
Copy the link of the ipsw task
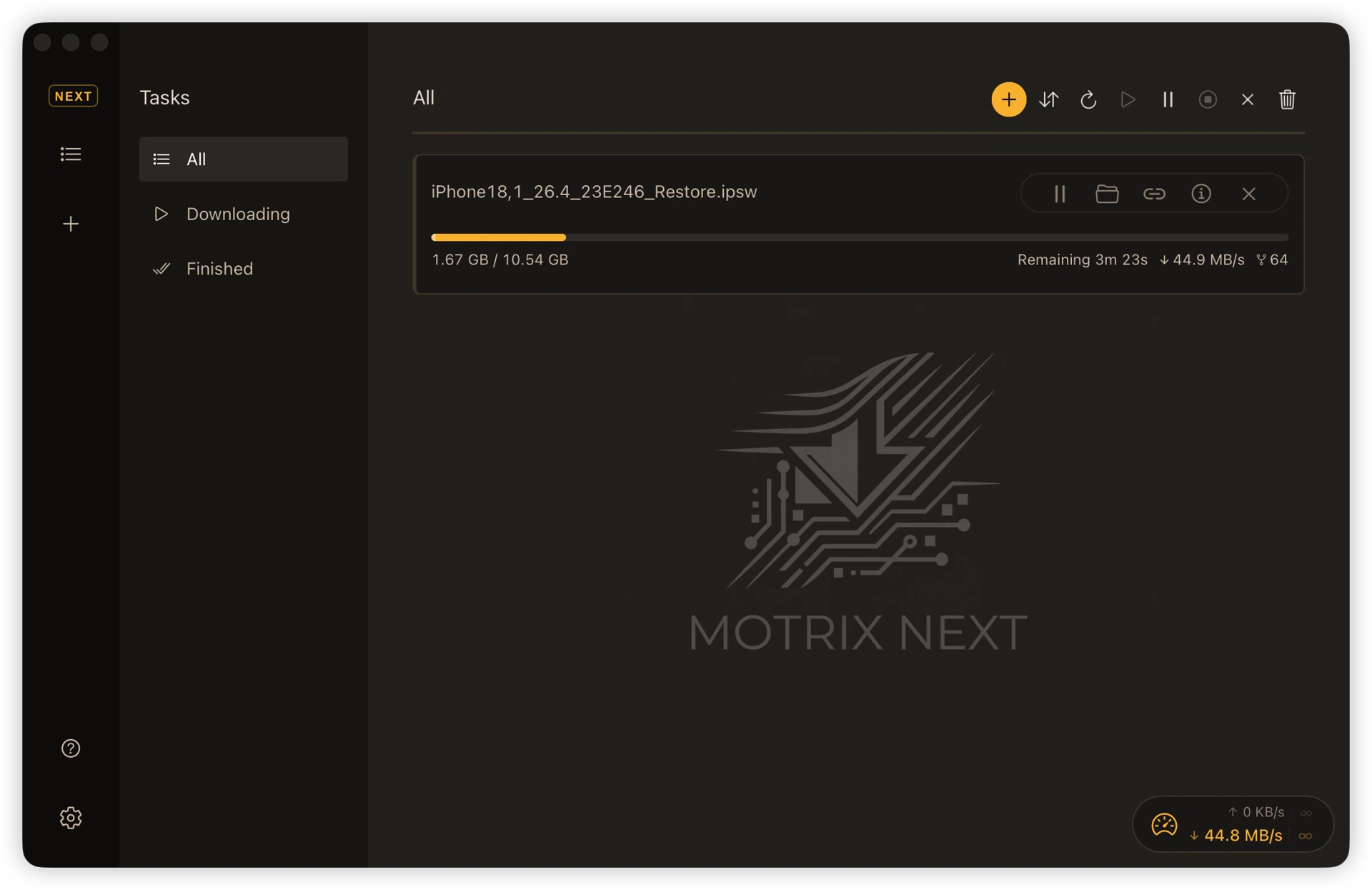point(1154,193)
